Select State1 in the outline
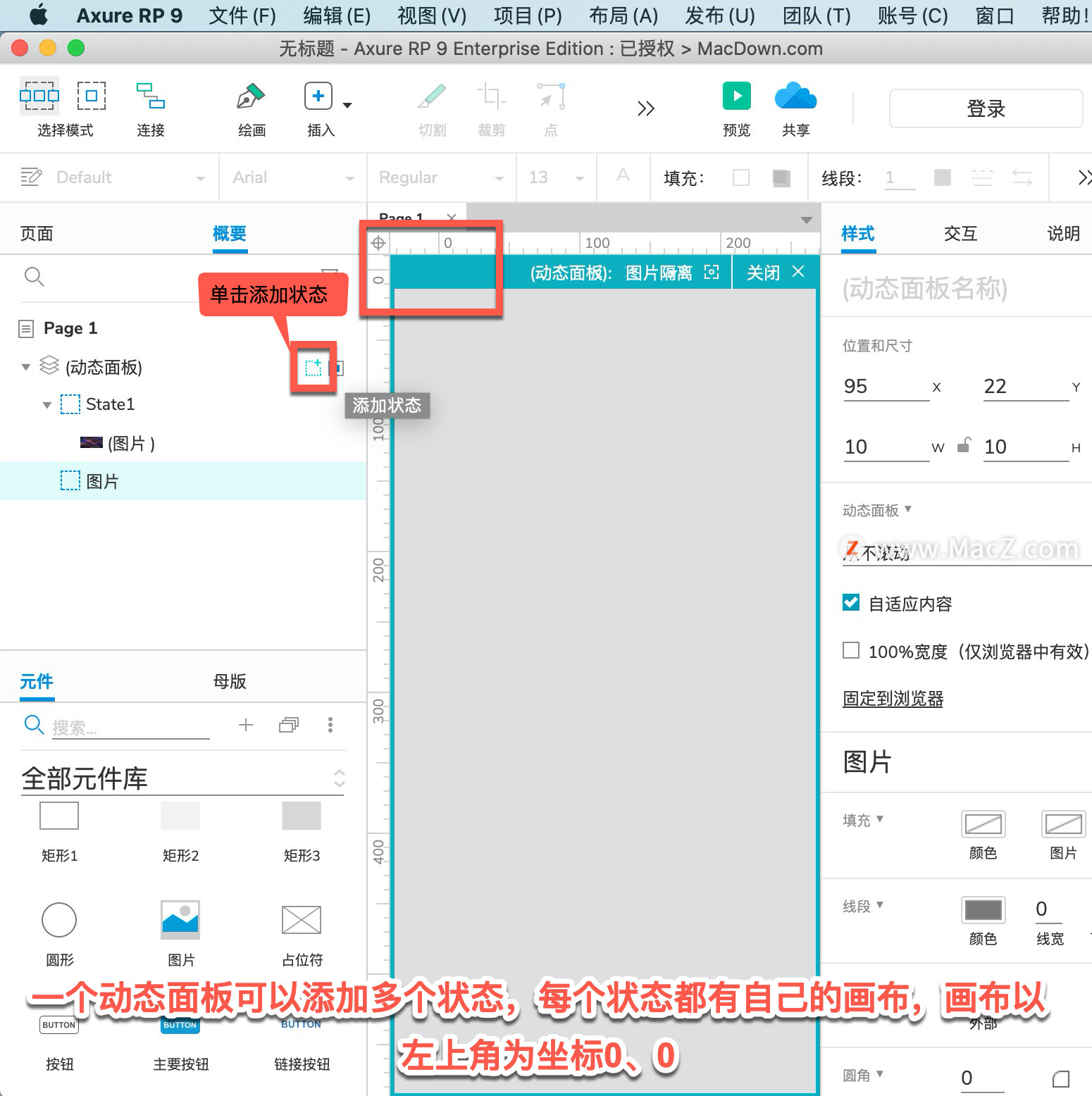1092x1096 pixels. click(x=110, y=404)
